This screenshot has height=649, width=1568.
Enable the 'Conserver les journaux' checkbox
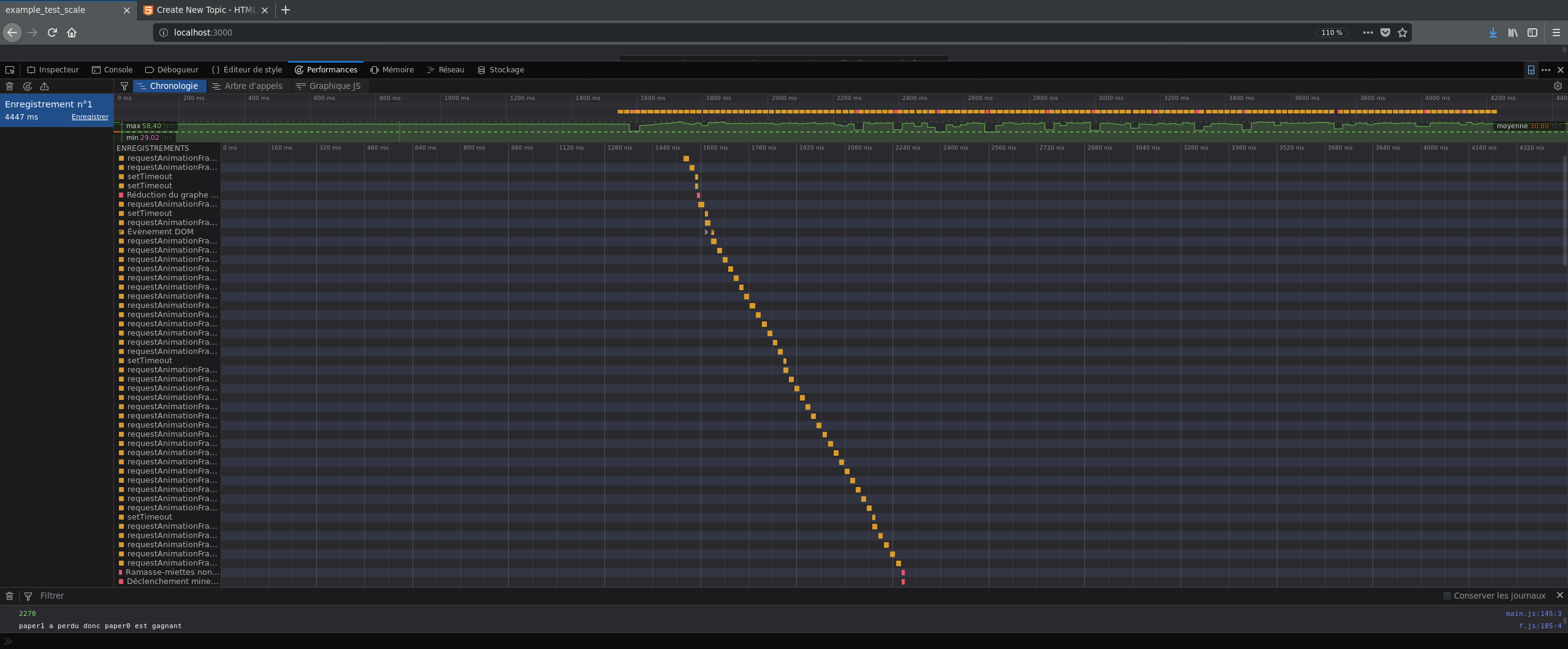tap(1447, 596)
